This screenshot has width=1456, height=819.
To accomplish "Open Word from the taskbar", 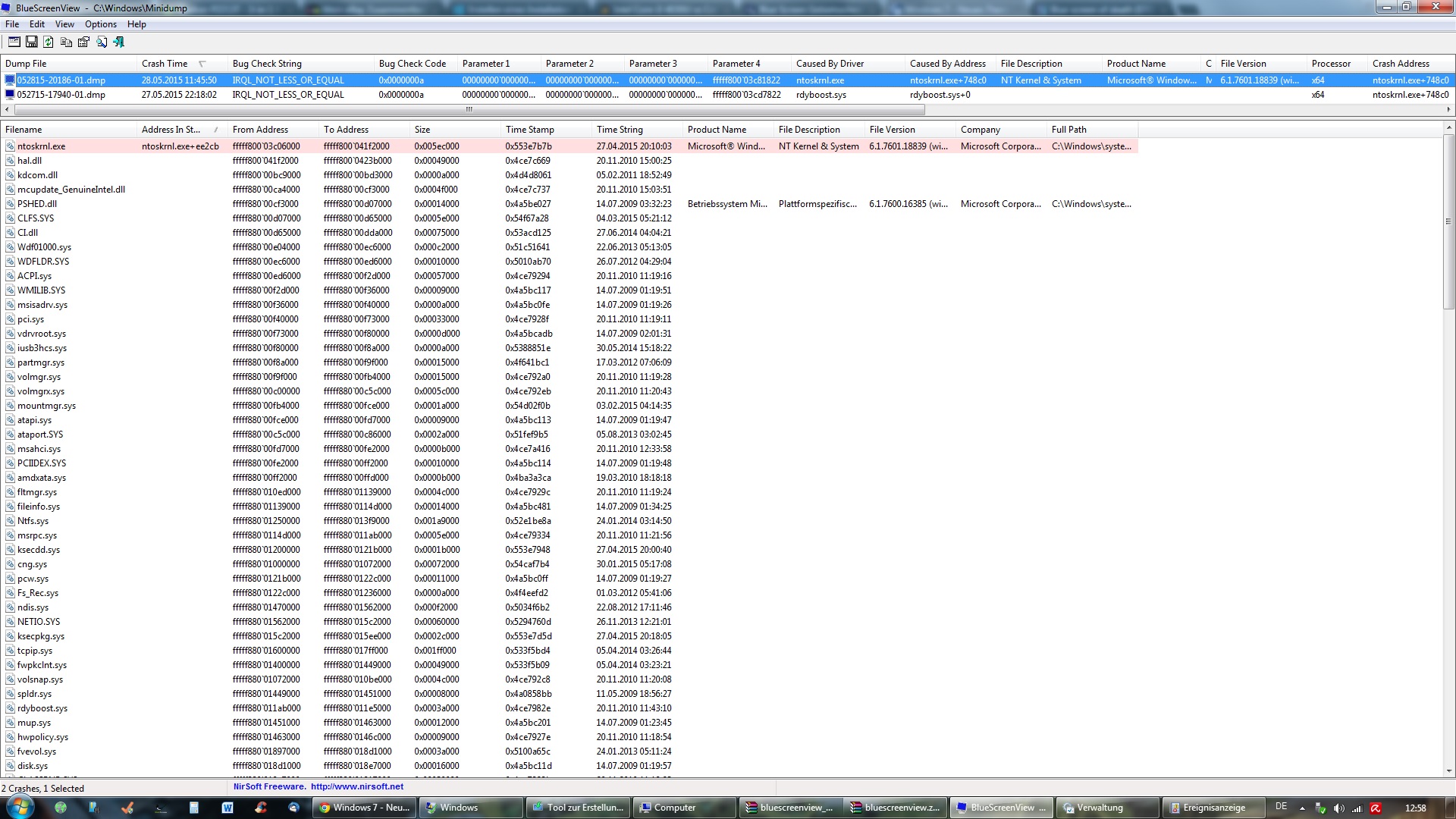I will point(227,808).
